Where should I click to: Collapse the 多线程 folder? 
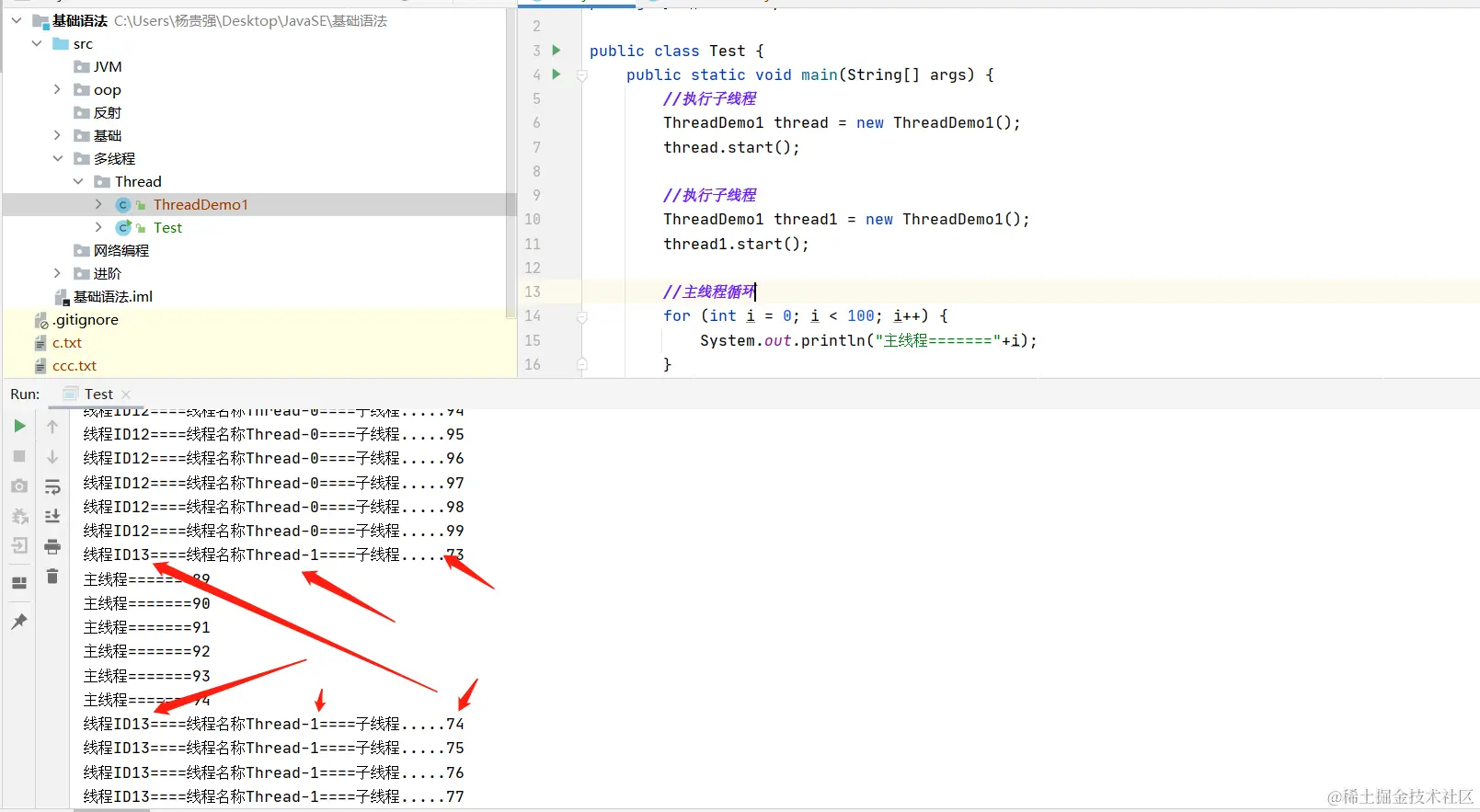(x=57, y=158)
